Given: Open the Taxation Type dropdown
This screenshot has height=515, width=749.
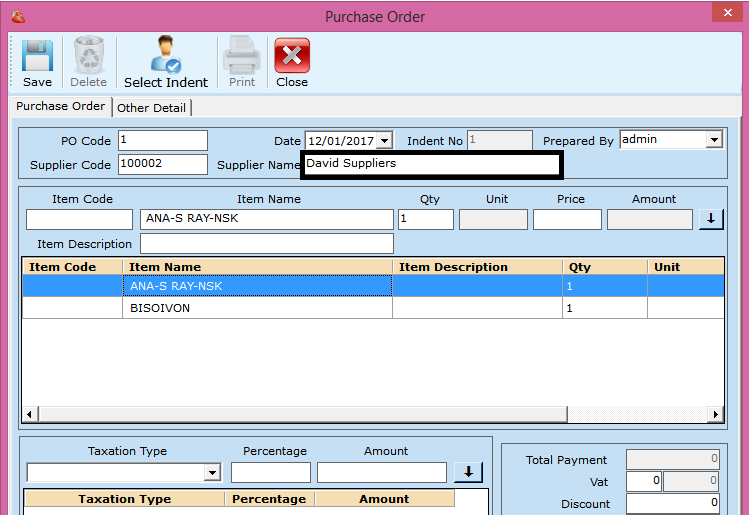Looking at the screenshot, I should [x=212, y=473].
